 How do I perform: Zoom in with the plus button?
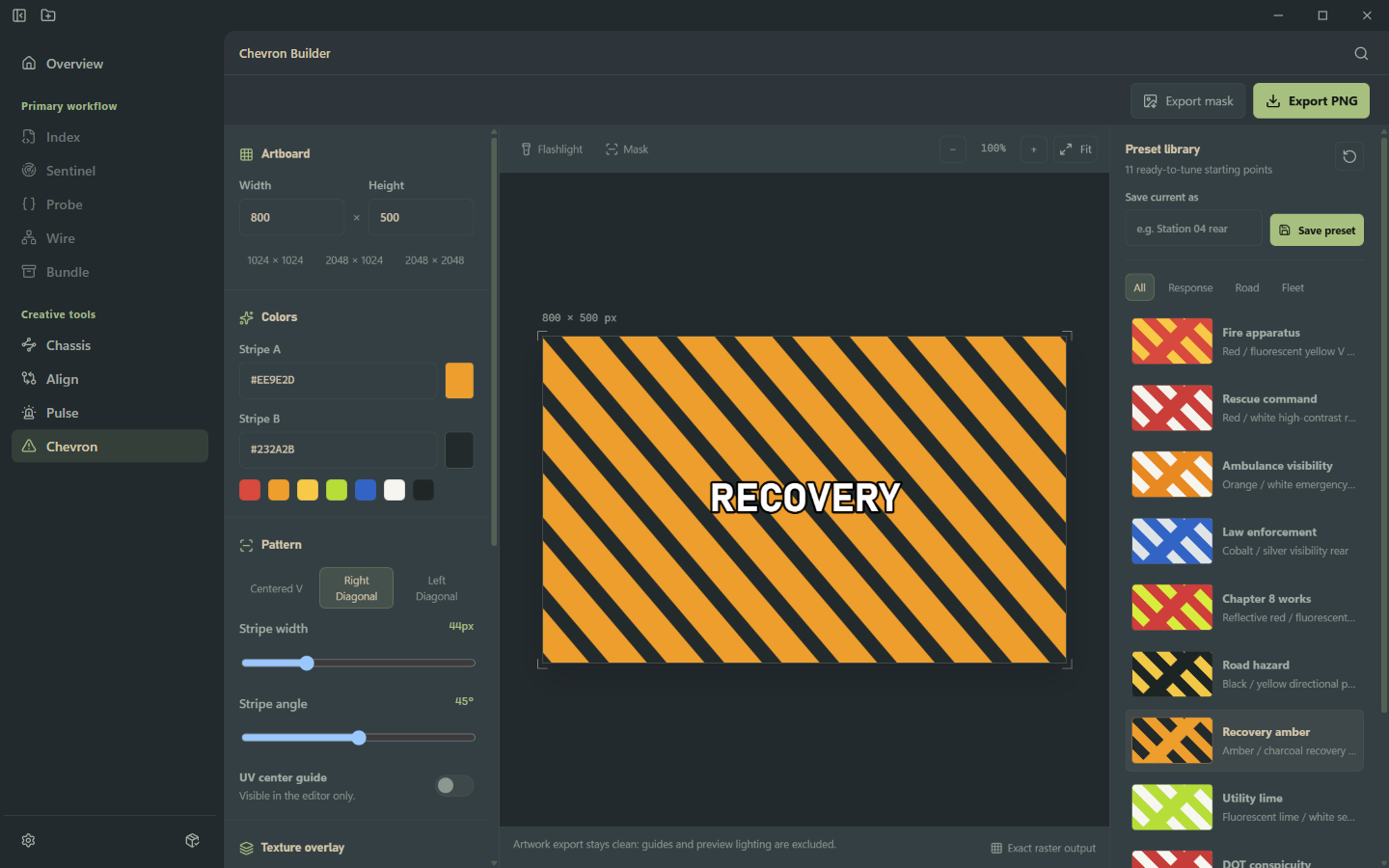(x=1034, y=149)
